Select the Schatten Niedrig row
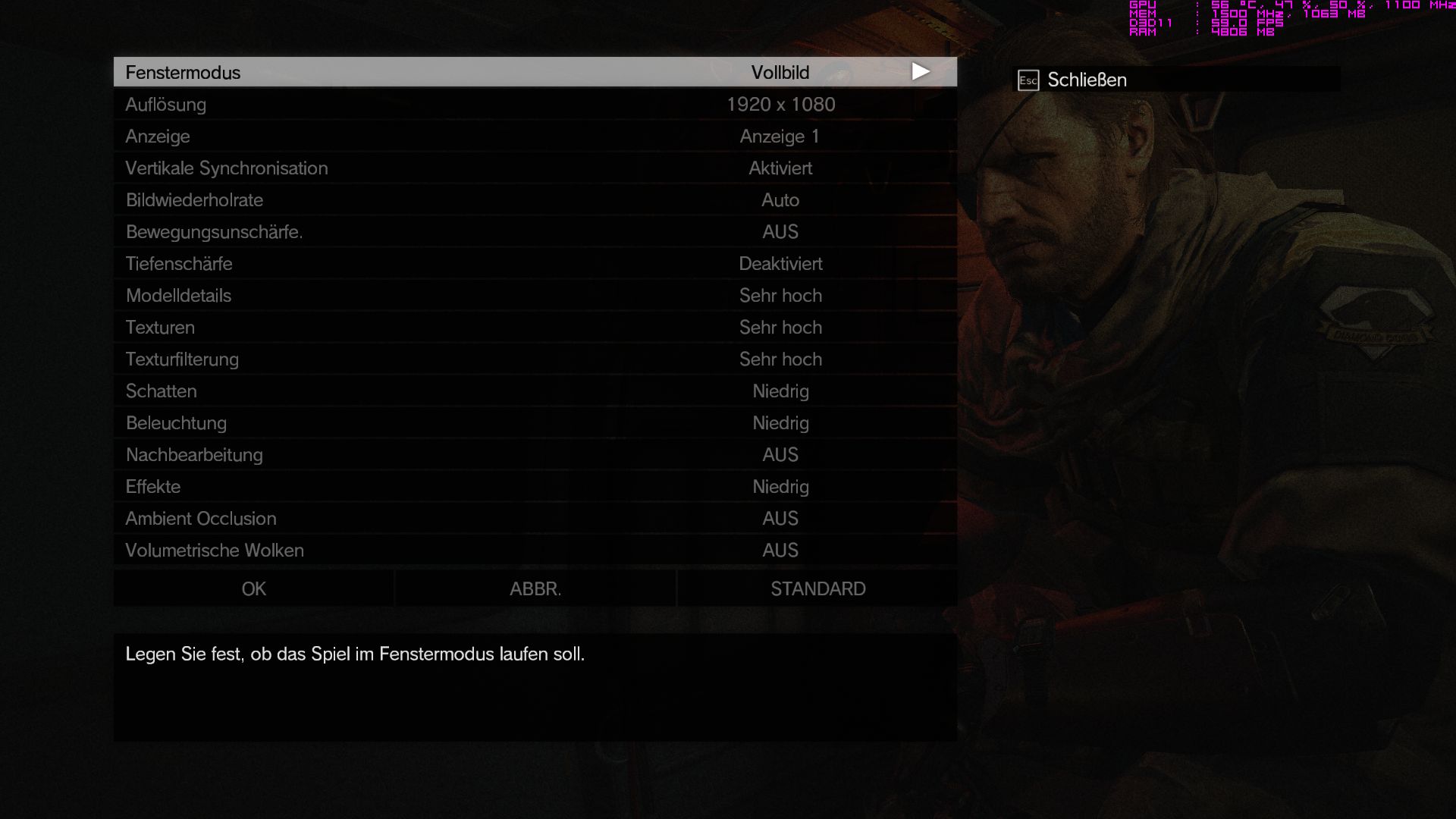Viewport: 1456px width, 819px height. (535, 391)
